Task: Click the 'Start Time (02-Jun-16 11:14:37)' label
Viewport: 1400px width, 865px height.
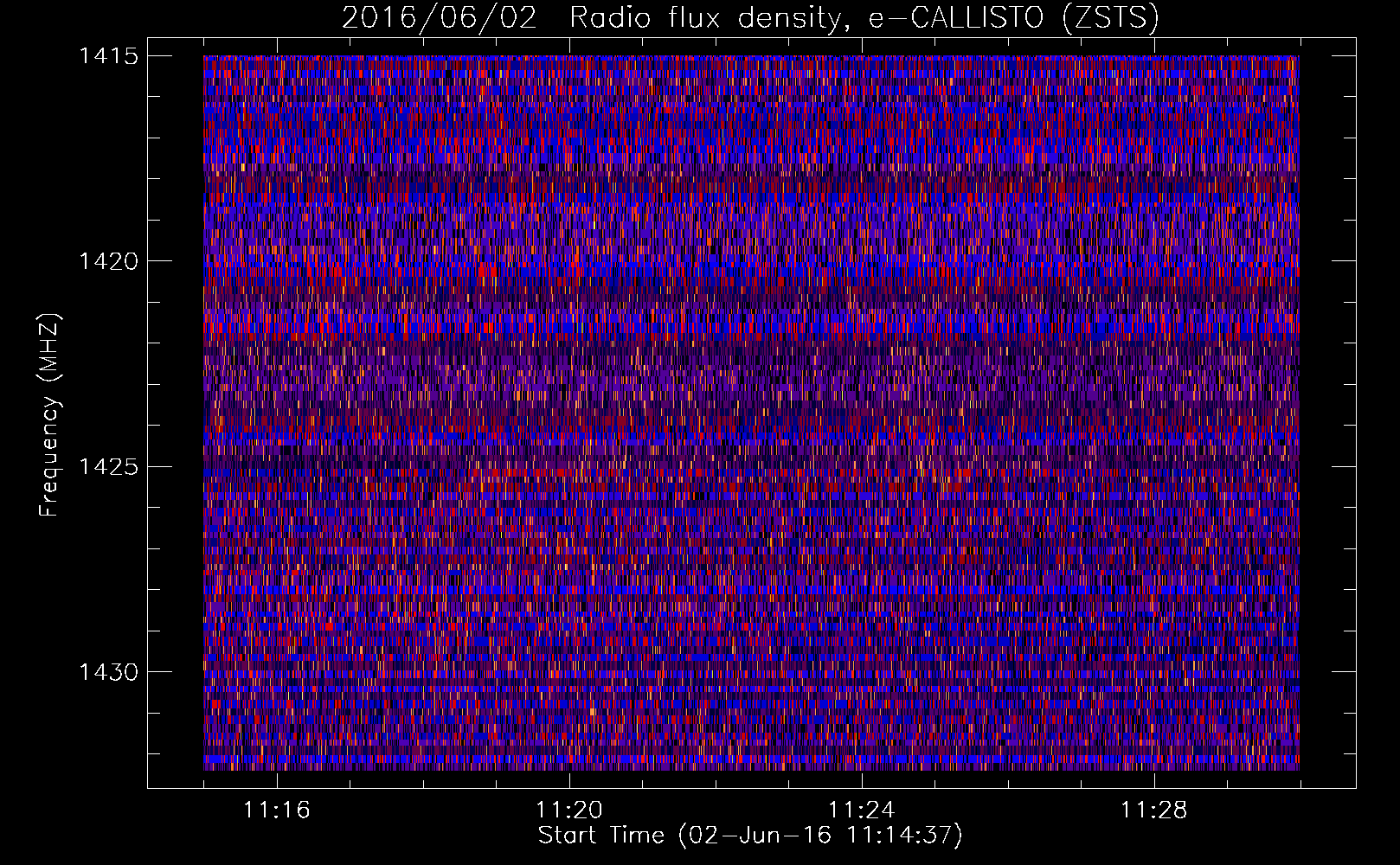Action: pyautogui.click(x=750, y=836)
